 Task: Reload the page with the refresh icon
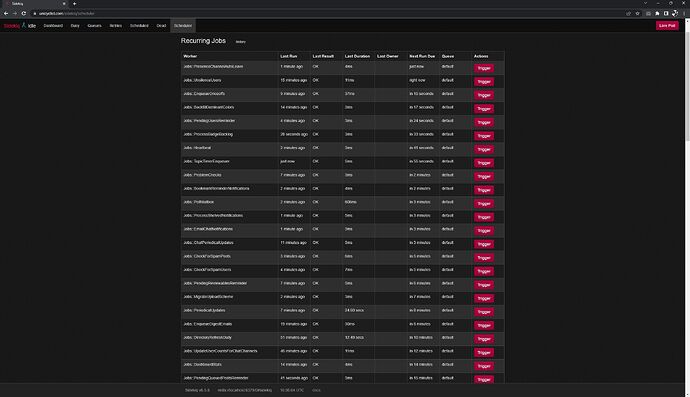pyautogui.click(x=24, y=14)
